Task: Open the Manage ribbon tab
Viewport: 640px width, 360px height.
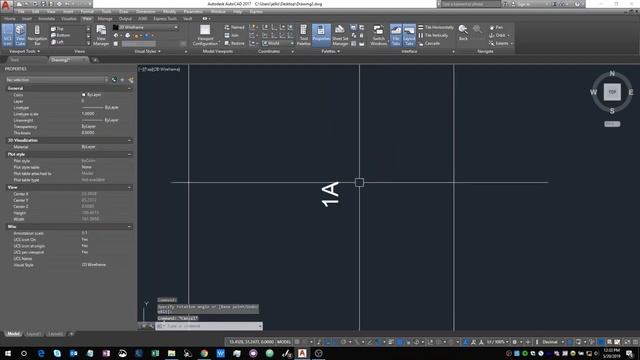Action: (x=105, y=19)
